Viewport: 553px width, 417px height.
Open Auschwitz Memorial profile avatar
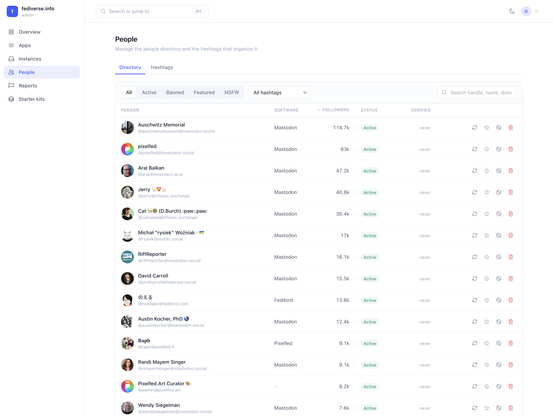click(x=127, y=127)
